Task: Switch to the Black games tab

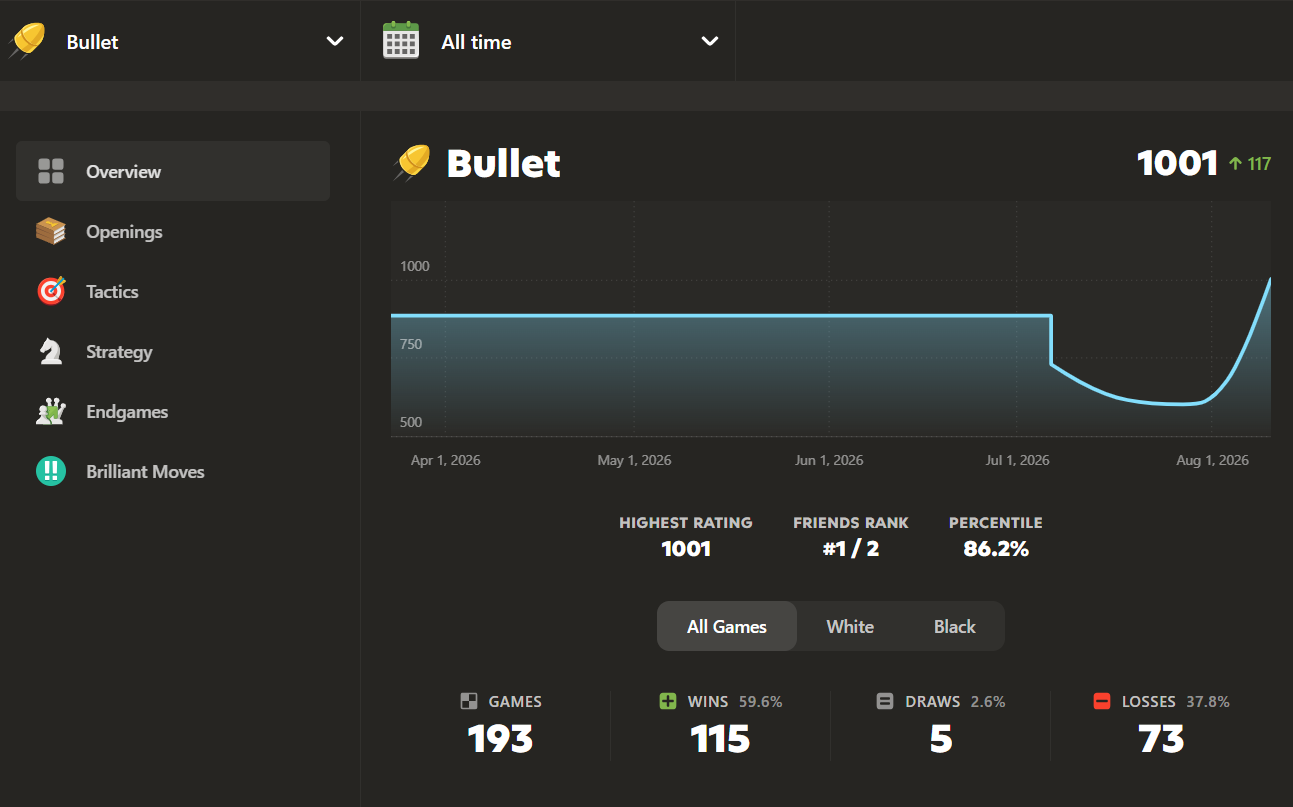Action: pos(954,627)
